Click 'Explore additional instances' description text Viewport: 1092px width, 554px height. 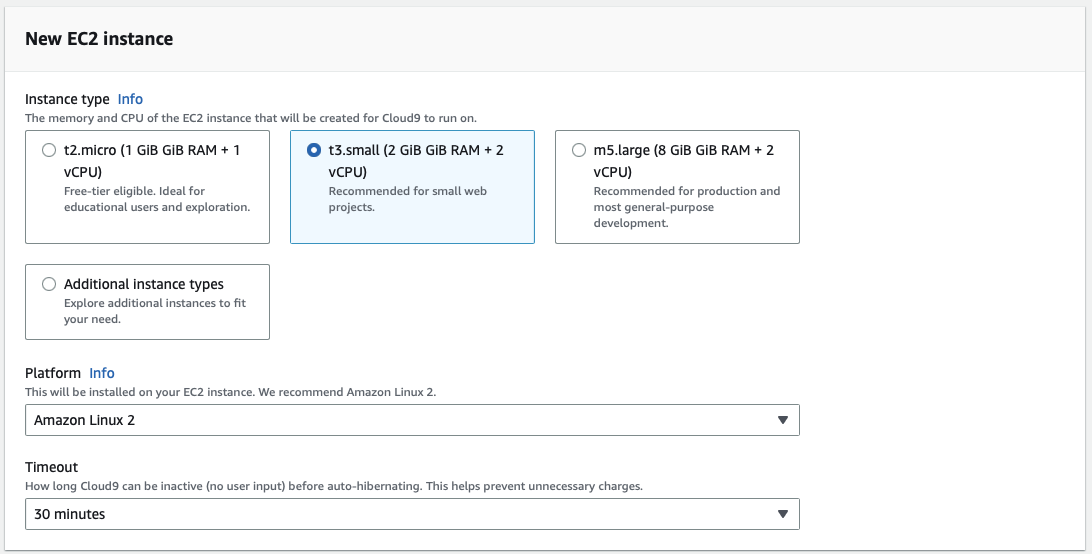click(x=154, y=311)
